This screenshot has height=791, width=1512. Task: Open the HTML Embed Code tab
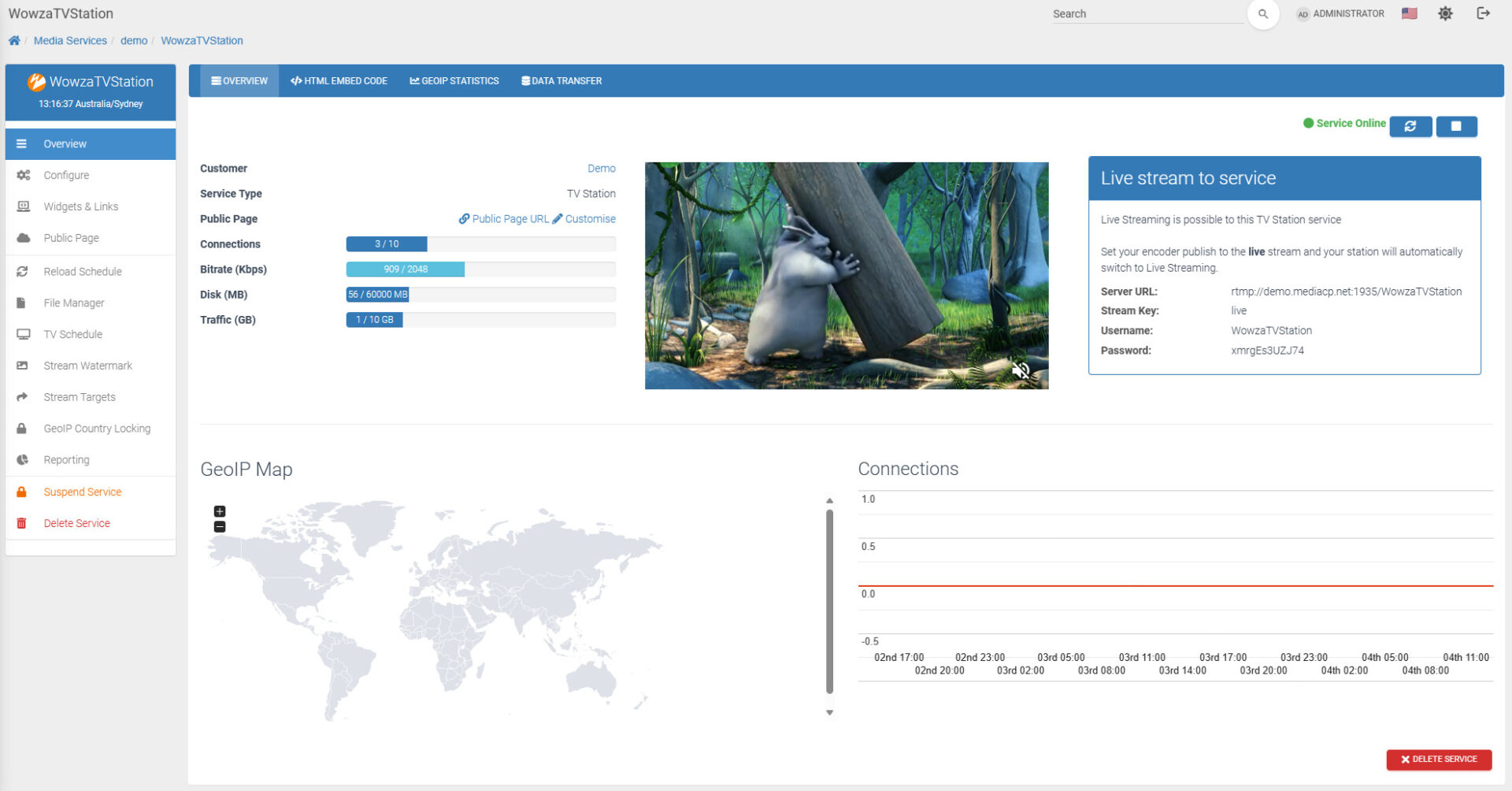pos(339,81)
